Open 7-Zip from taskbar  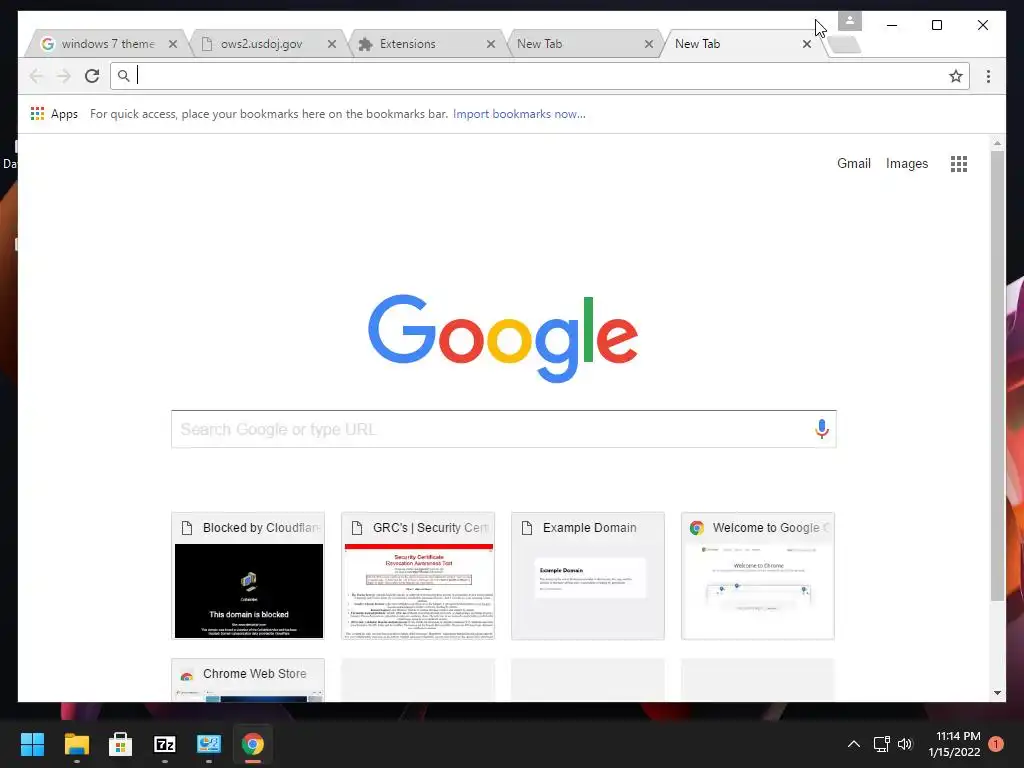[x=165, y=744]
